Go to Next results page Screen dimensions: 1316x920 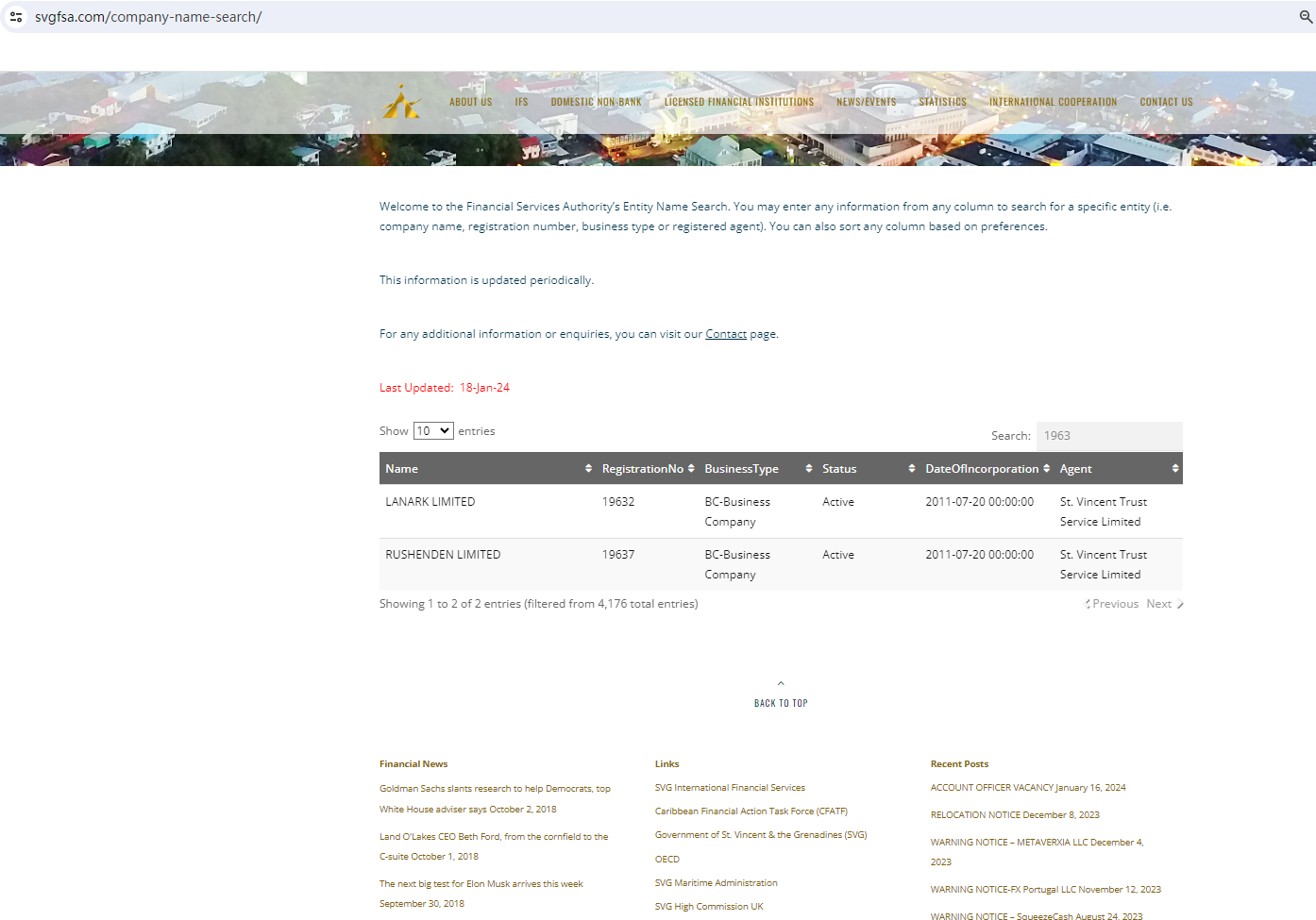click(1165, 604)
